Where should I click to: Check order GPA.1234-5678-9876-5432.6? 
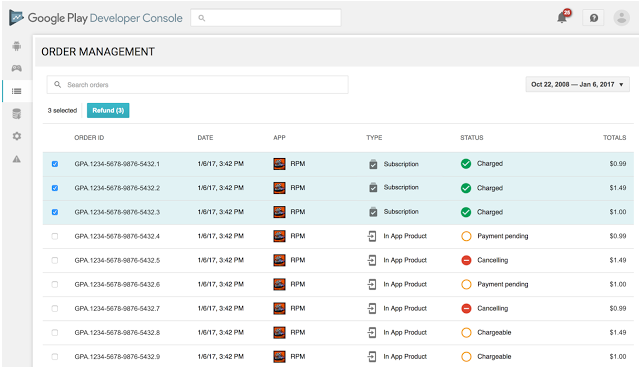[x=55, y=284]
